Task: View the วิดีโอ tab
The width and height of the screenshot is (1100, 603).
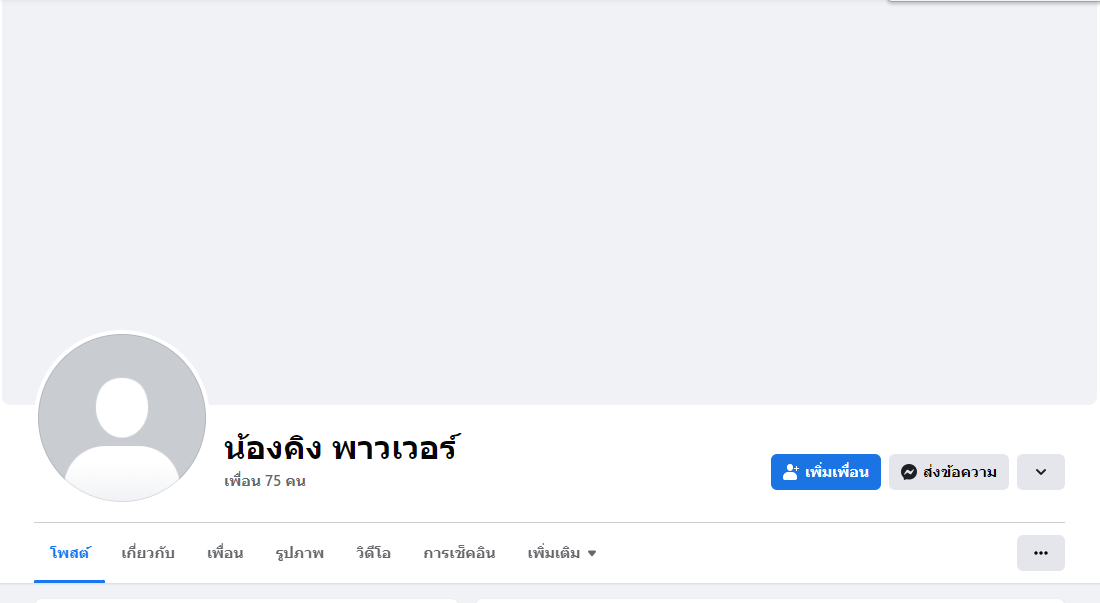Action: click(x=373, y=553)
